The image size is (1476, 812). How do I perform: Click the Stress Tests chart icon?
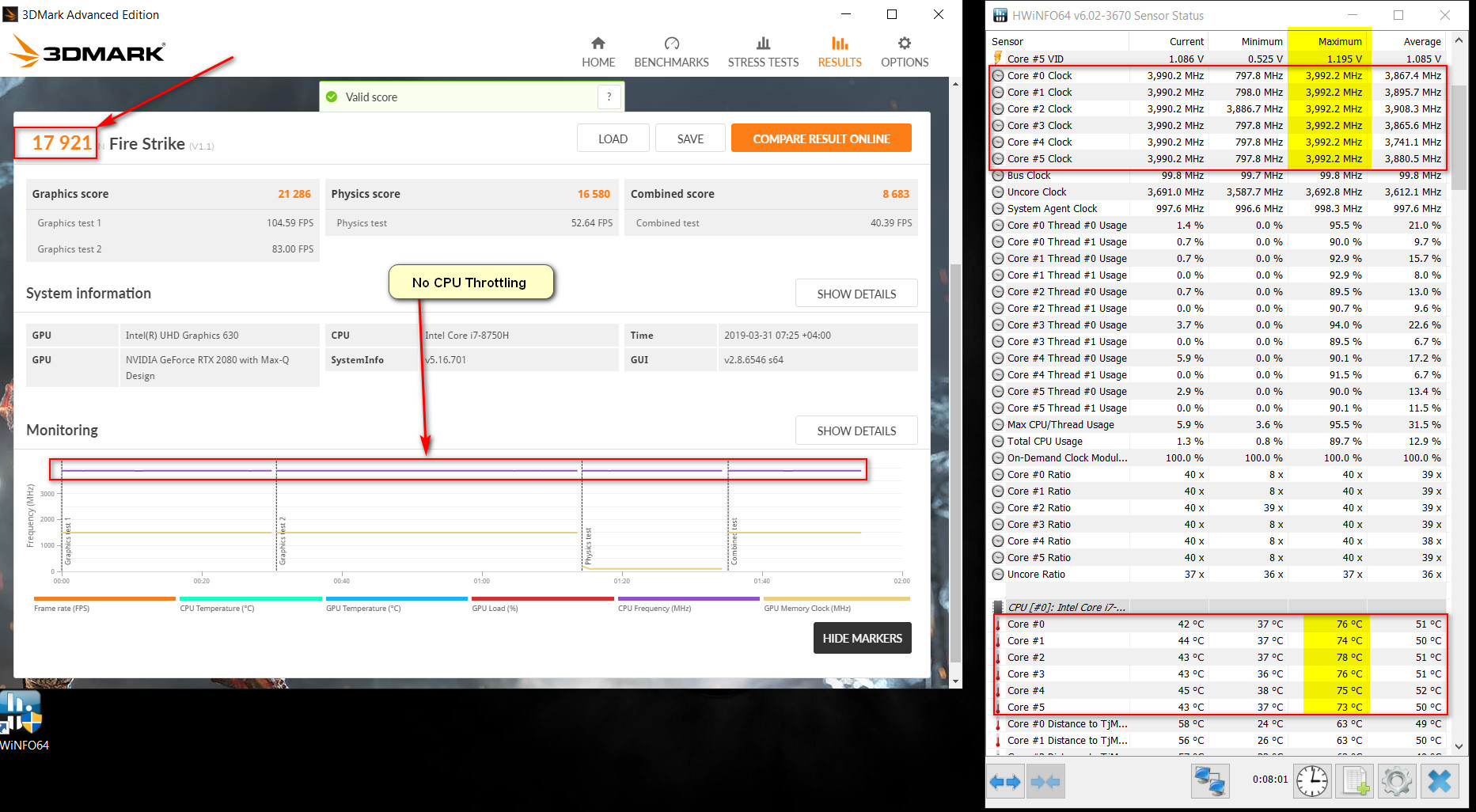click(764, 43)
